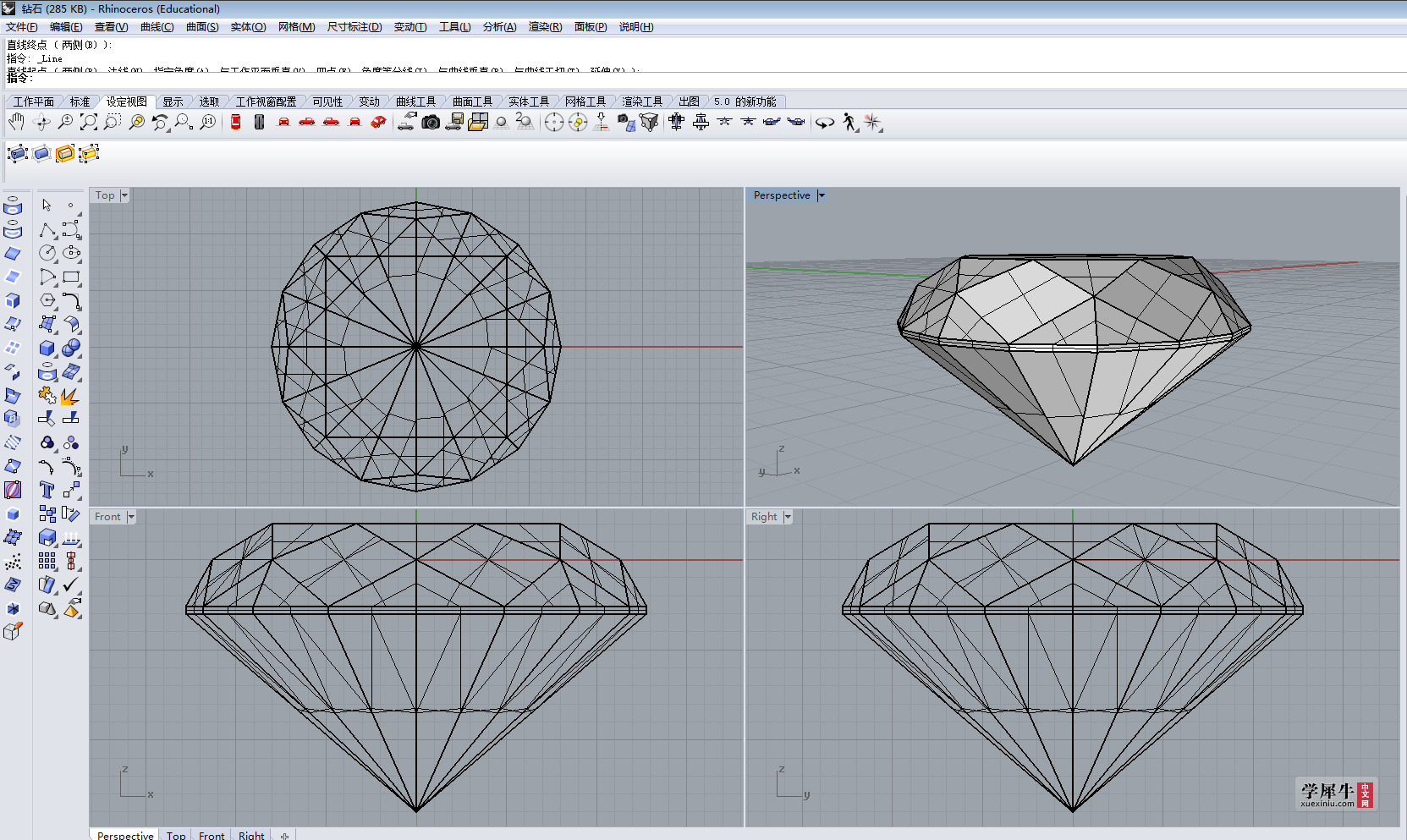The image size is (1407, 840).
Task: Click the Boolean union spheres icon
Action: point(72,348)
